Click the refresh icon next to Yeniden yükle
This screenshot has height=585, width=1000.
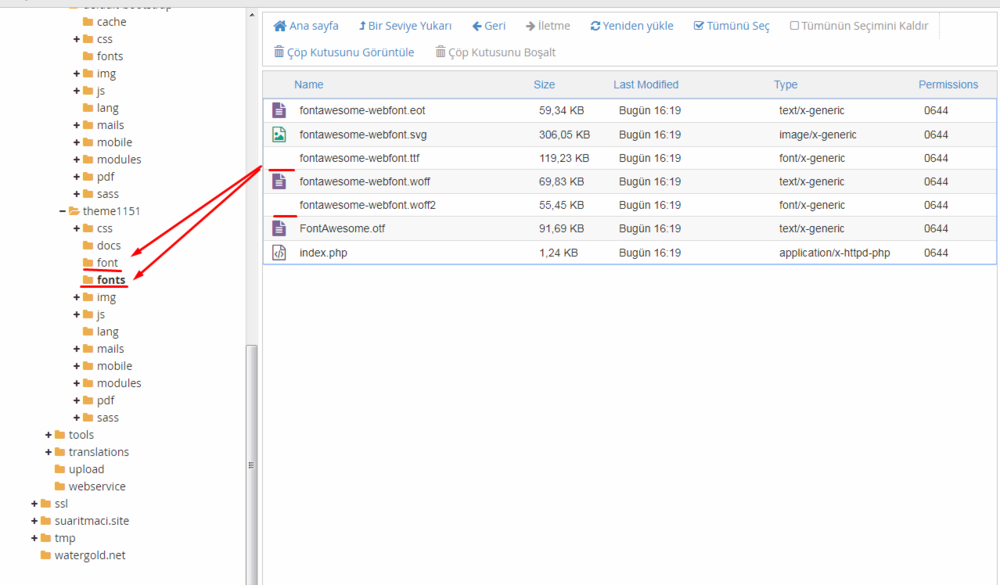click(593, 25)
